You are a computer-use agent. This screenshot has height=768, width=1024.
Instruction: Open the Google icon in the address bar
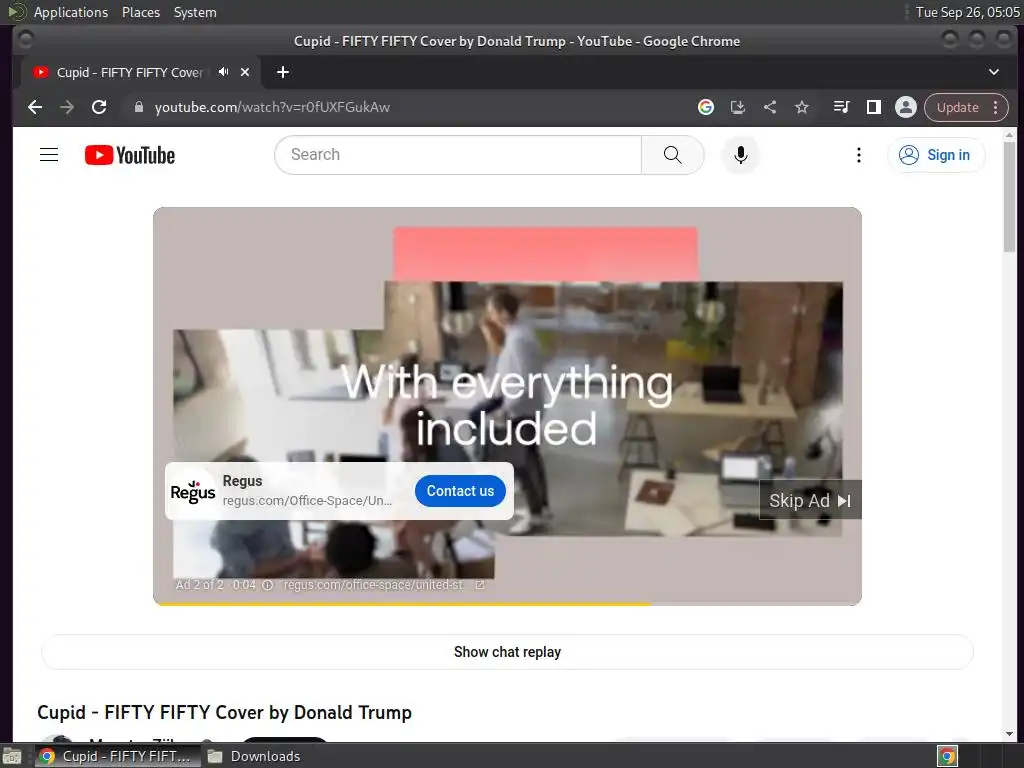[705, 107]
